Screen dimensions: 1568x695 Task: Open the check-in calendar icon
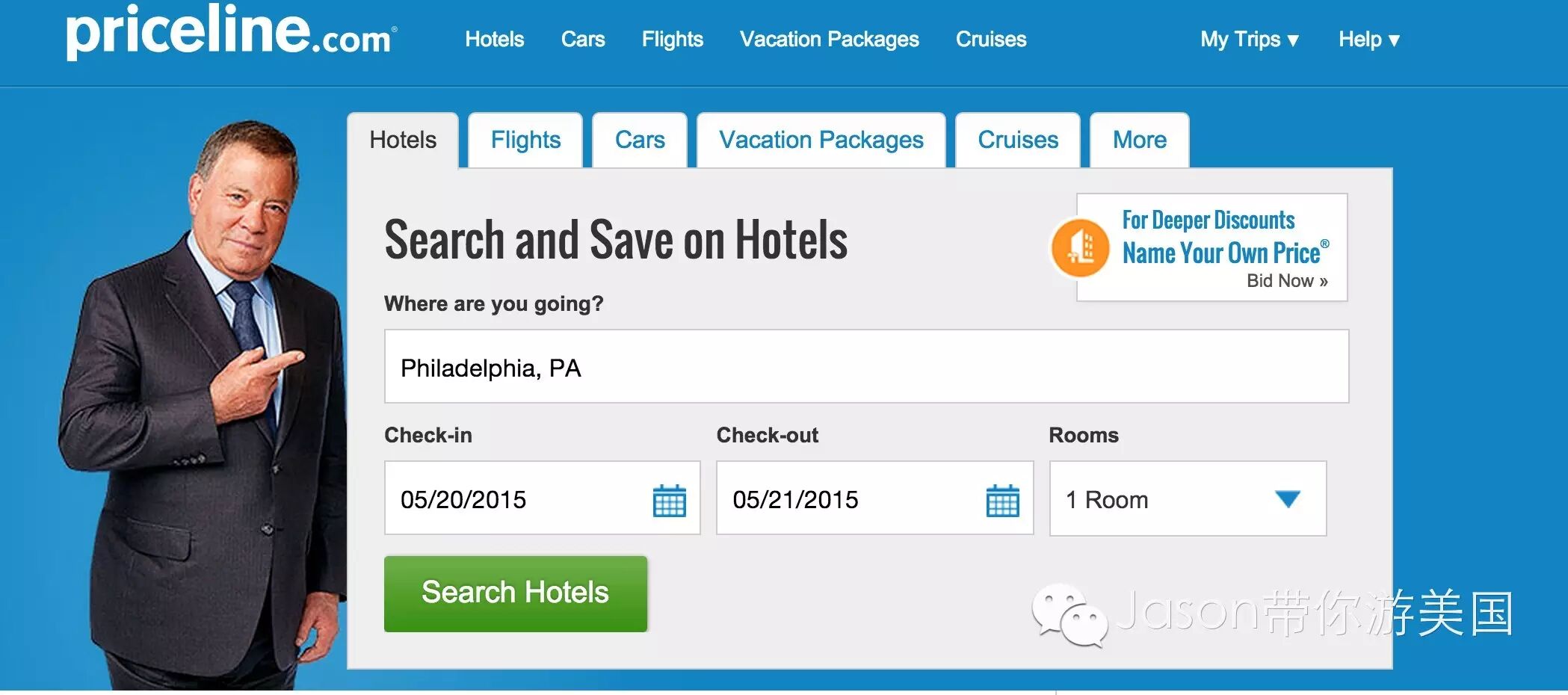click(669, 500)
